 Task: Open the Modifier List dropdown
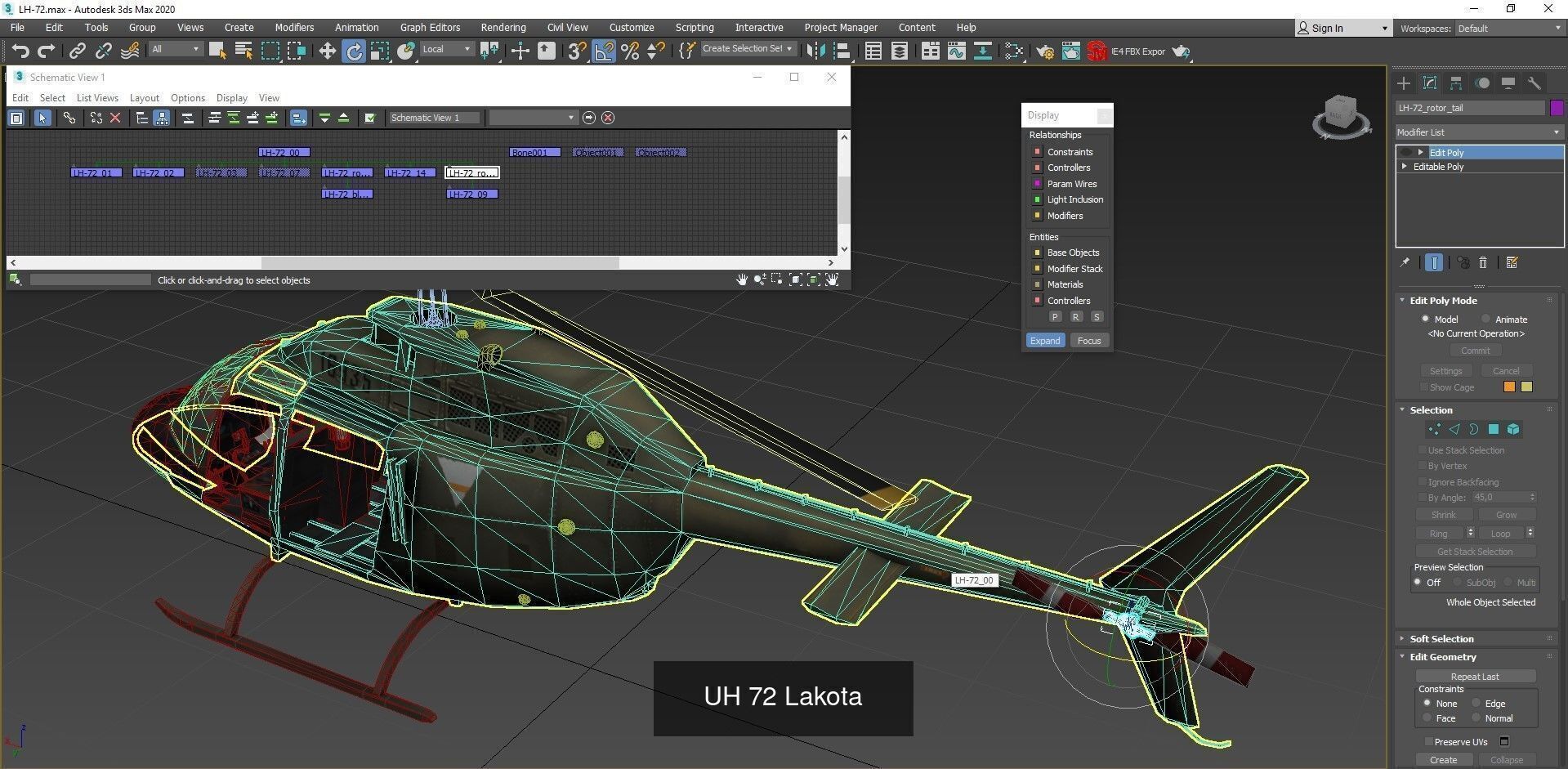1479,132
